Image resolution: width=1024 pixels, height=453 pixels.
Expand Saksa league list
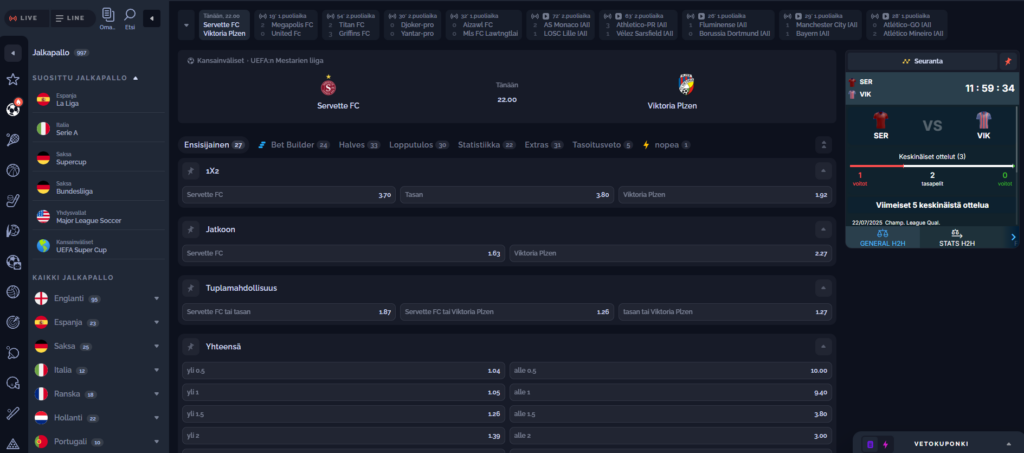tap(157, 346)
